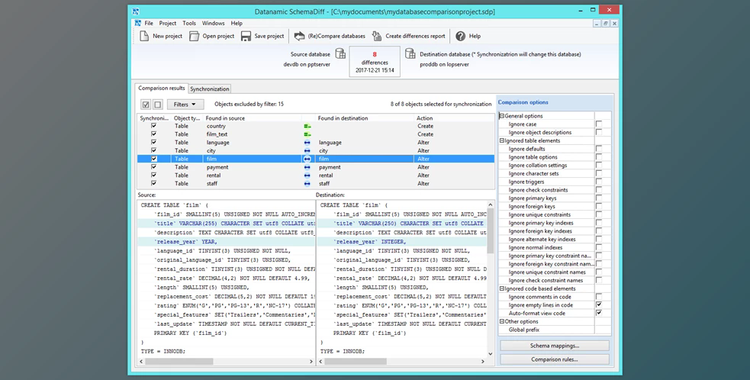Click the Destination vertical scrollbar down arrow
The height and width of the screenshot is (380, 750).
click(x=490, y=354)
